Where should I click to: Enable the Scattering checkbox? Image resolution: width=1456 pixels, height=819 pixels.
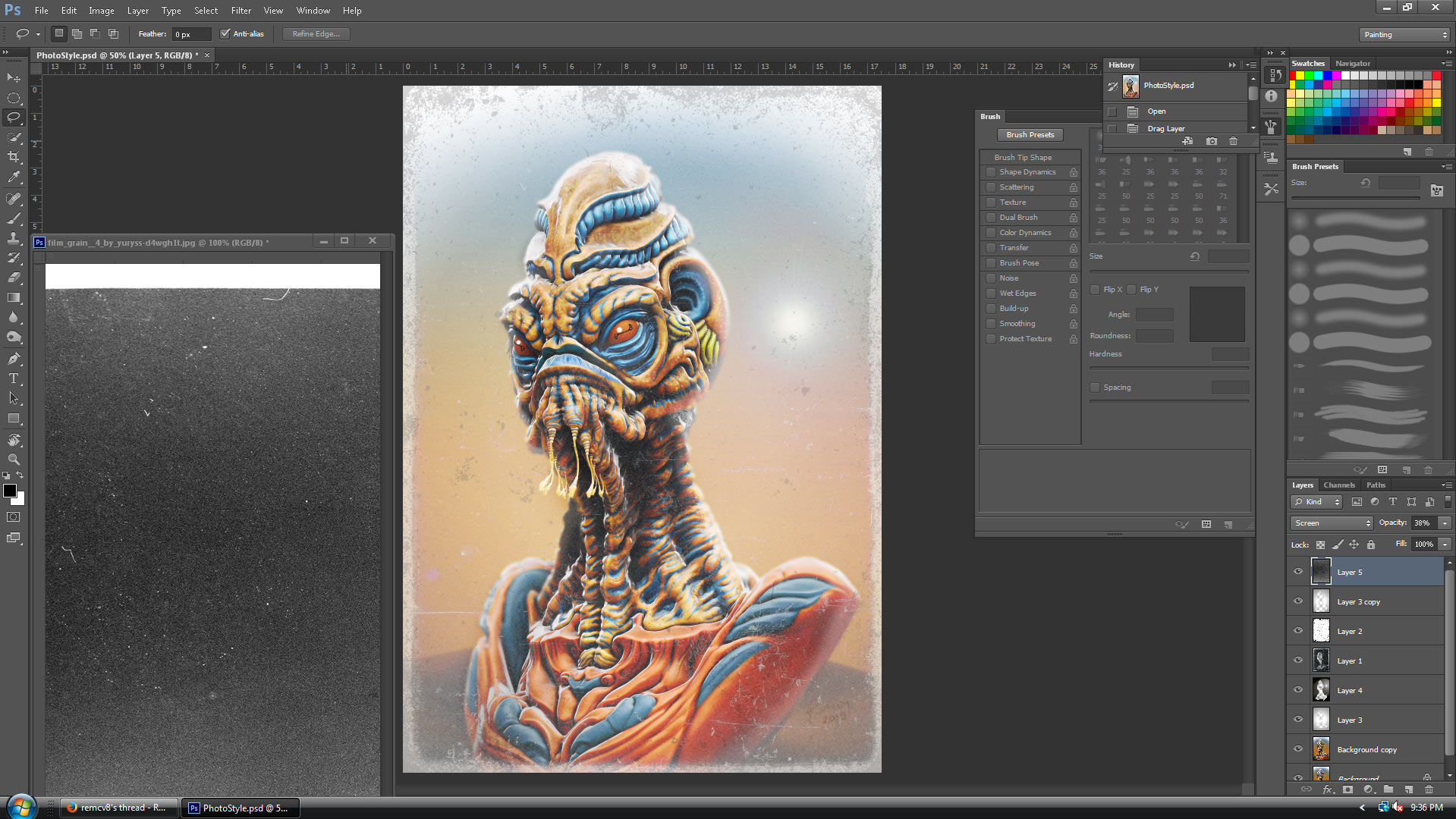[x=991, y=187]
